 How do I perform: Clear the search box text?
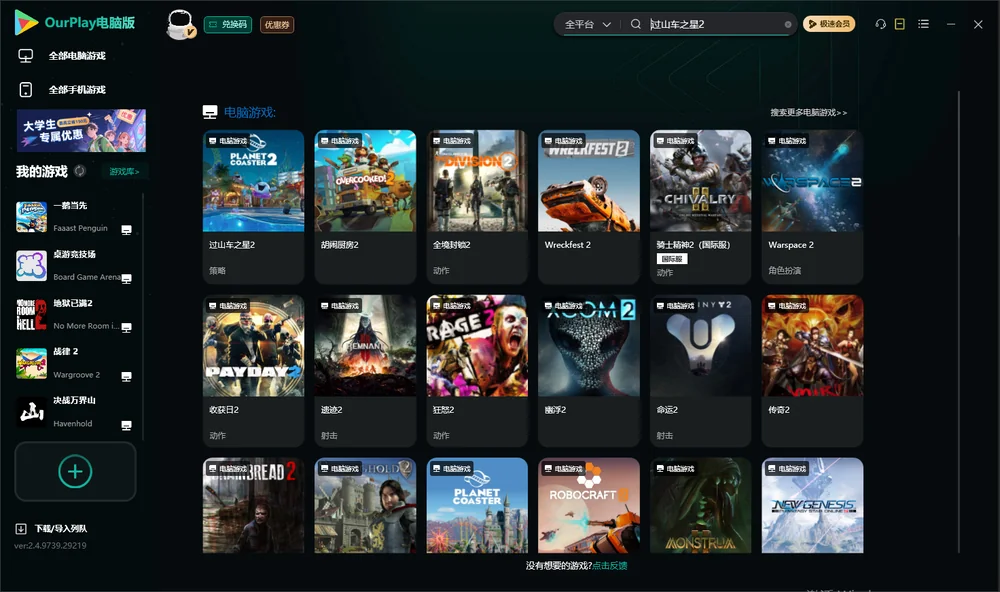tap(788, 24)
